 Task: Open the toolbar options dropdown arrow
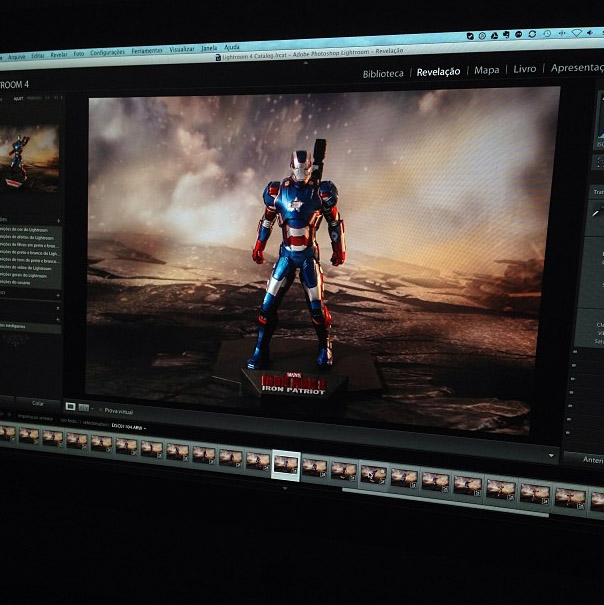click(551, 456)
